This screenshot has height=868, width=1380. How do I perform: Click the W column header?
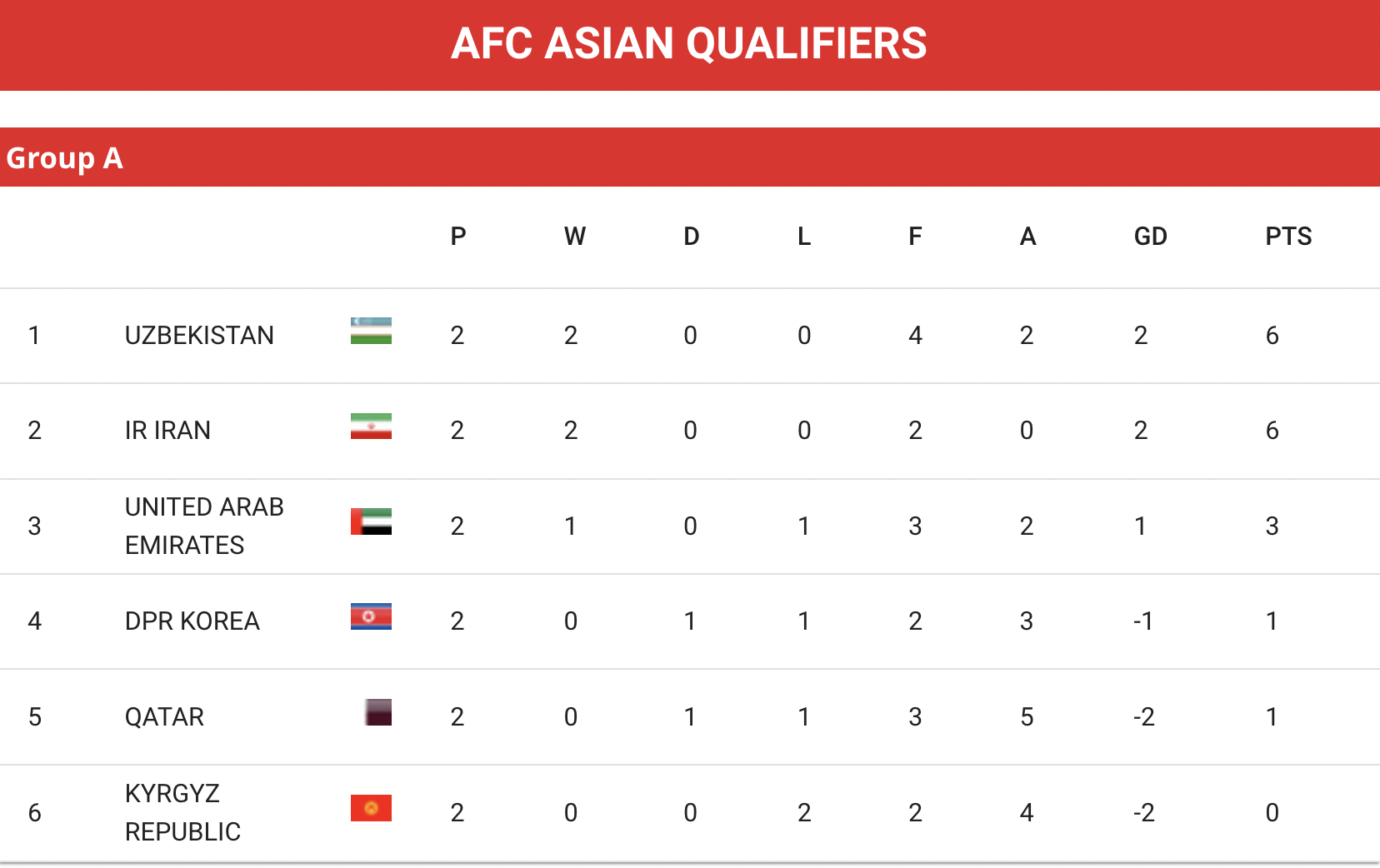(575, 237)
